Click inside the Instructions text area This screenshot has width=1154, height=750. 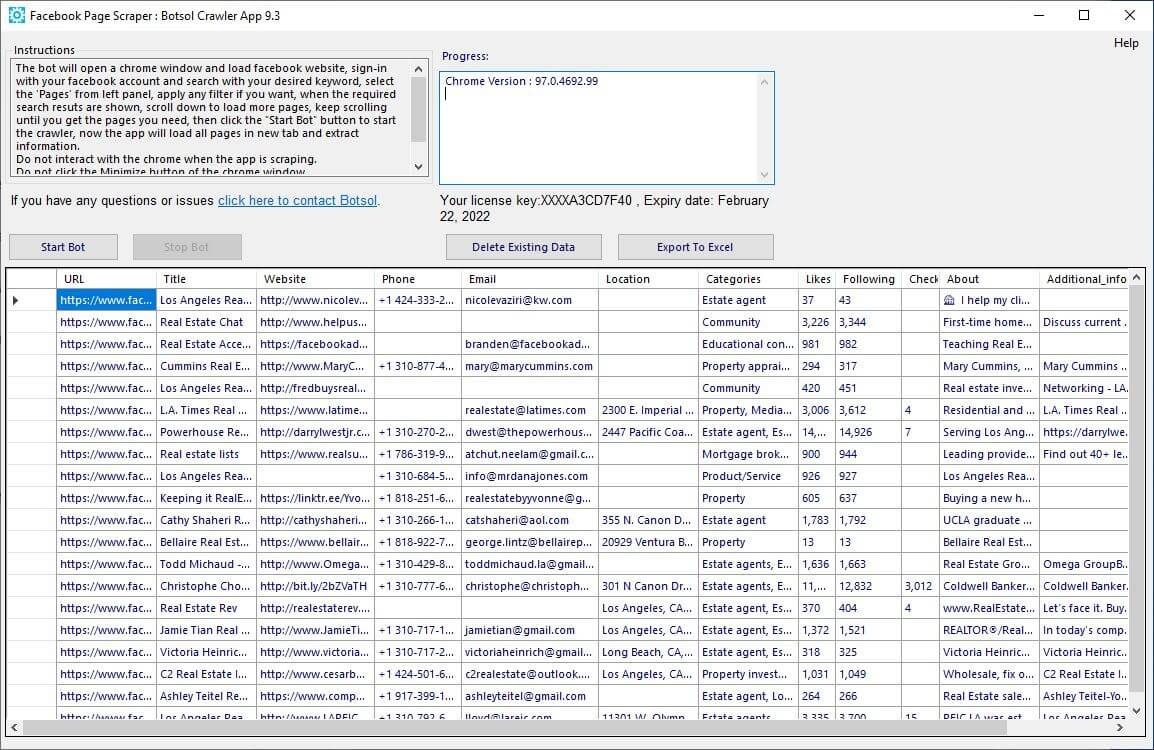(210, 118)
